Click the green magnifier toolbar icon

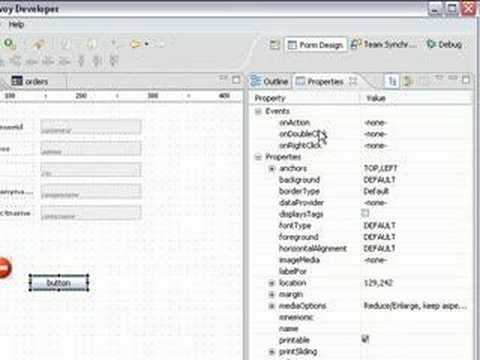pyautogui.click(x=9, y=43)
